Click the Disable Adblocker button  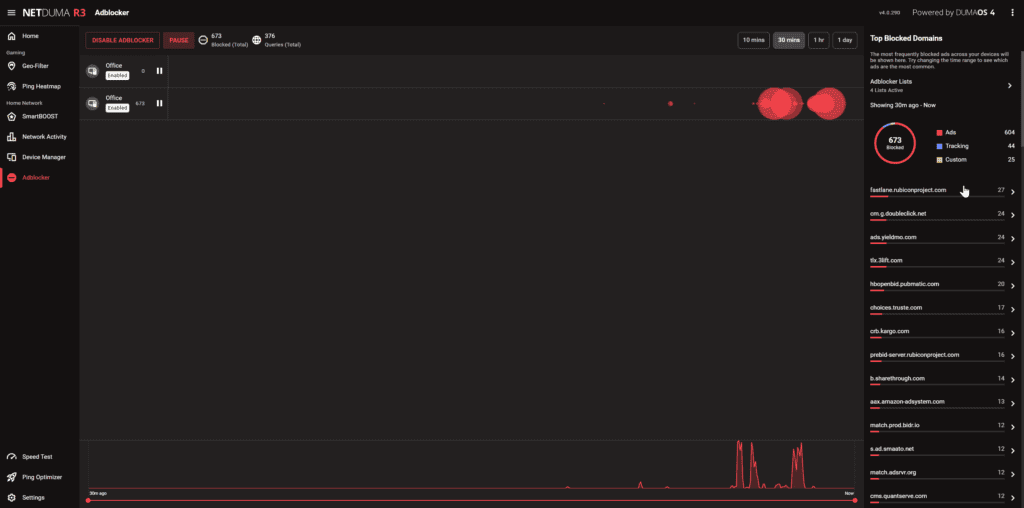click(x=122, y=40)
